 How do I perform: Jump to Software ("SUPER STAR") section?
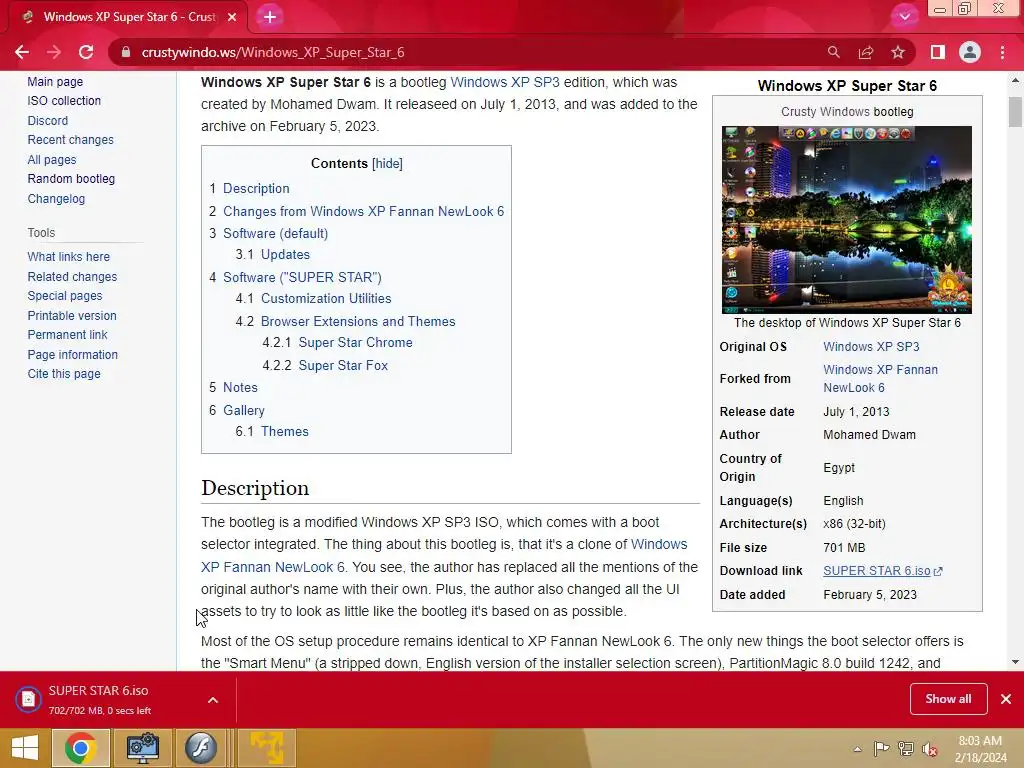pos(302,278)
